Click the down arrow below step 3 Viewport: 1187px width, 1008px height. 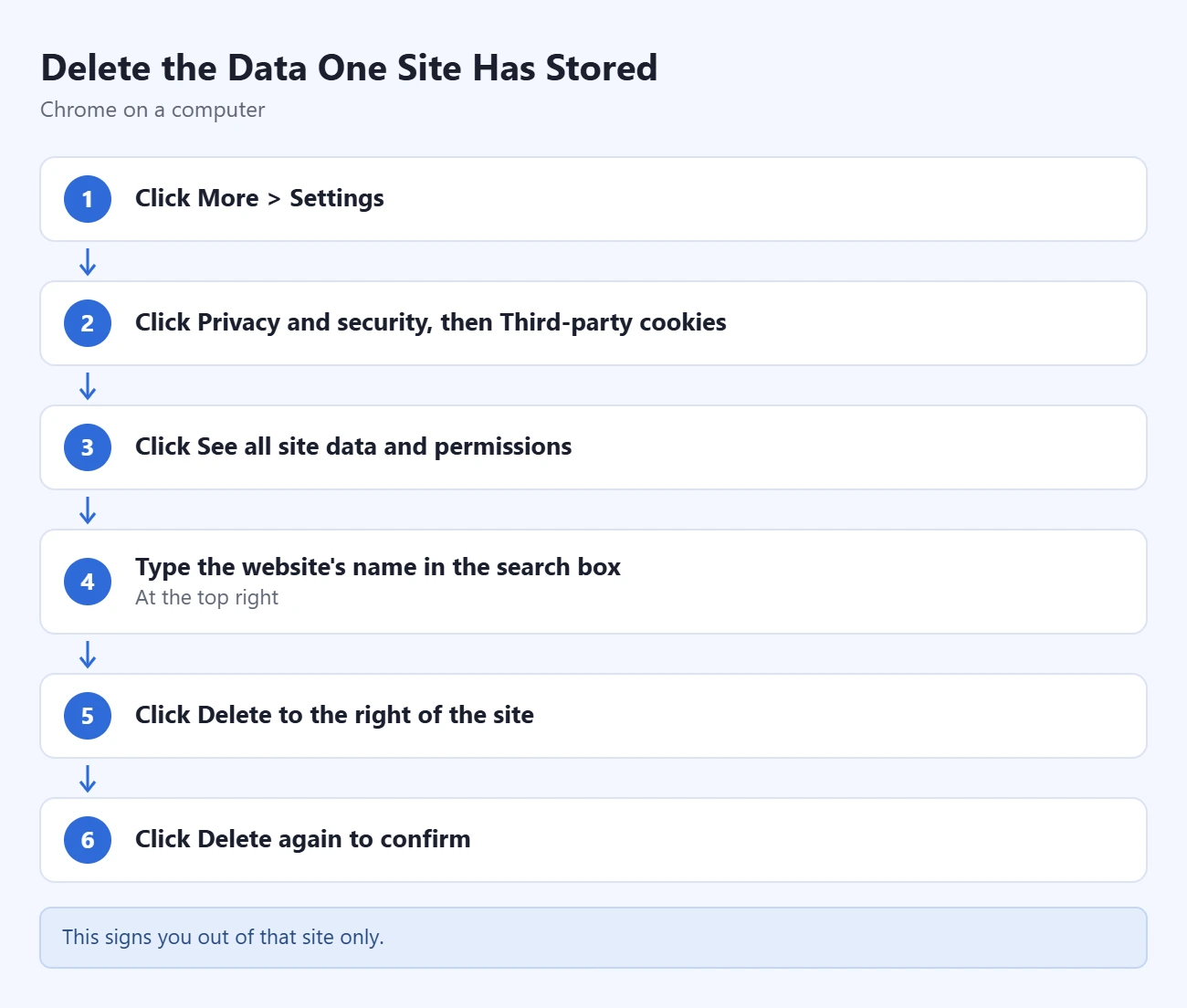pyautogui.click(x=88, y=510)
